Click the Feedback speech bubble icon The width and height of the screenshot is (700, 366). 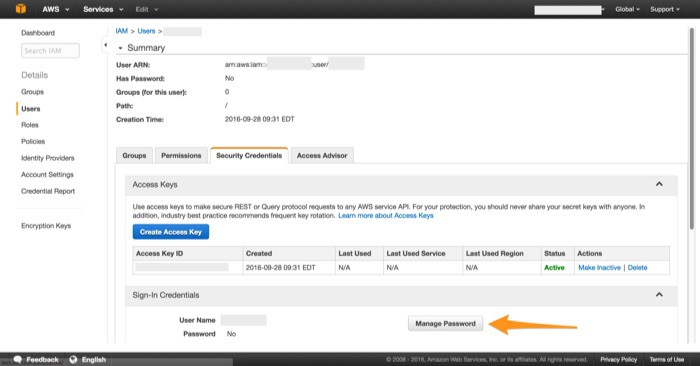tap(18, 359)
